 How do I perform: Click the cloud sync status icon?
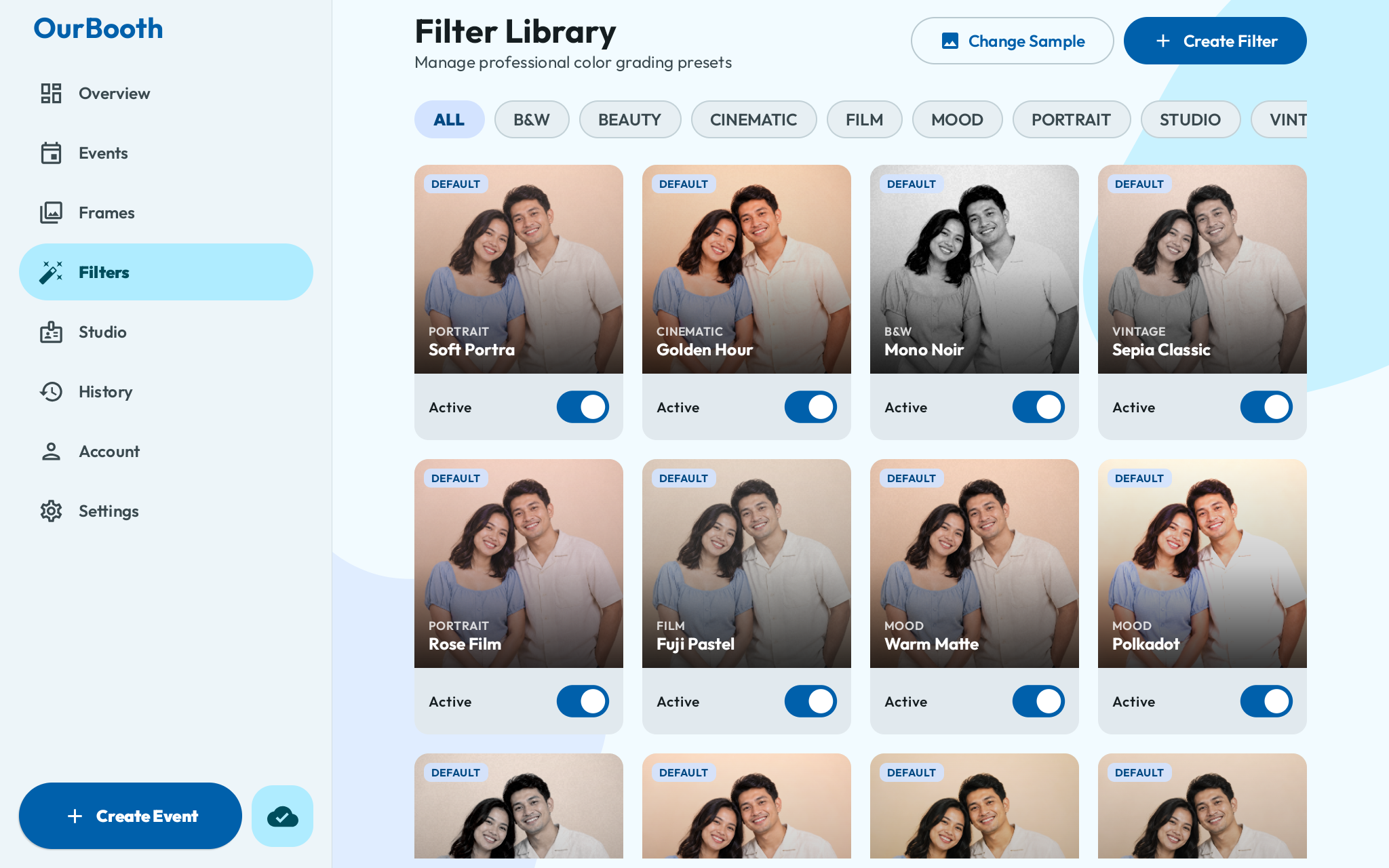tap(282, 816)
